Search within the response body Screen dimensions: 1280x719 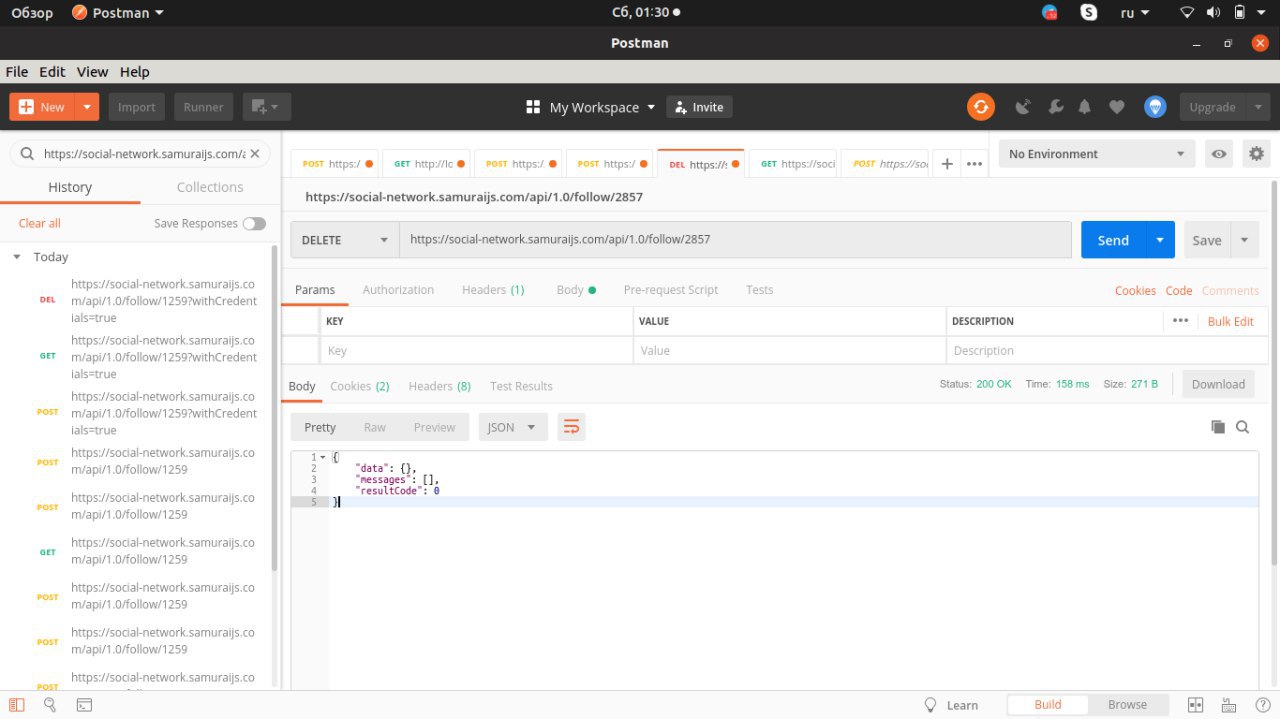1243,427
